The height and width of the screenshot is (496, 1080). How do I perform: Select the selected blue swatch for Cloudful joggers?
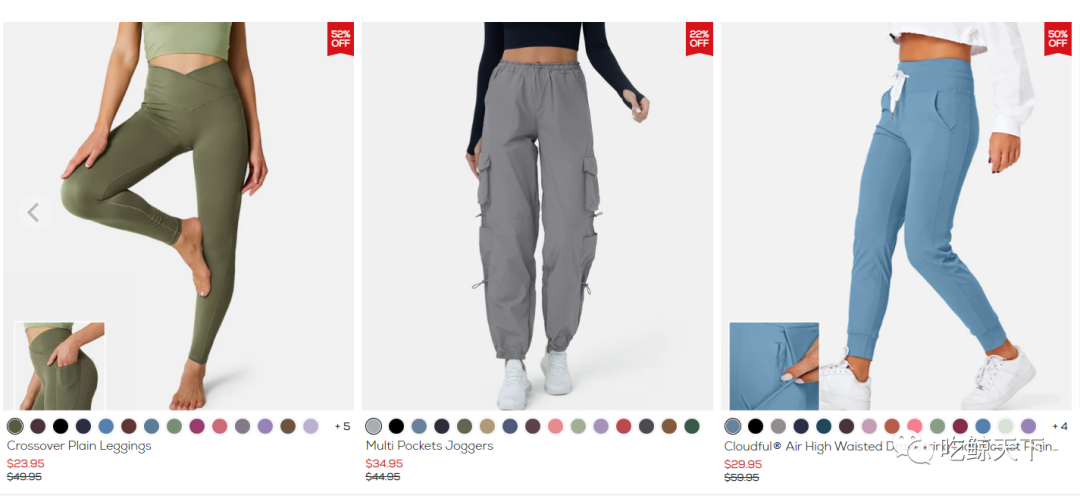coord(733,426)
